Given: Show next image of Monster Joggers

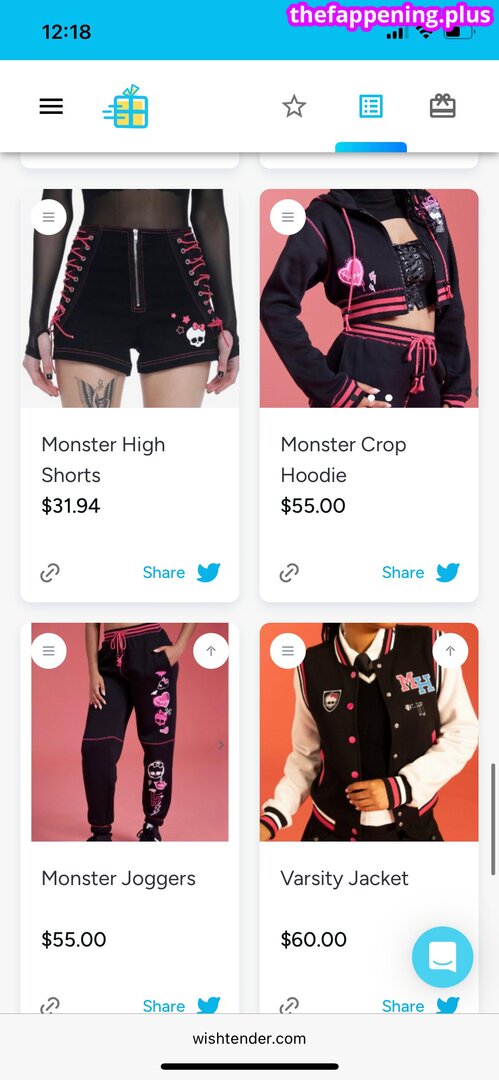Looking at the screenshot, I should tap(221, 745).
